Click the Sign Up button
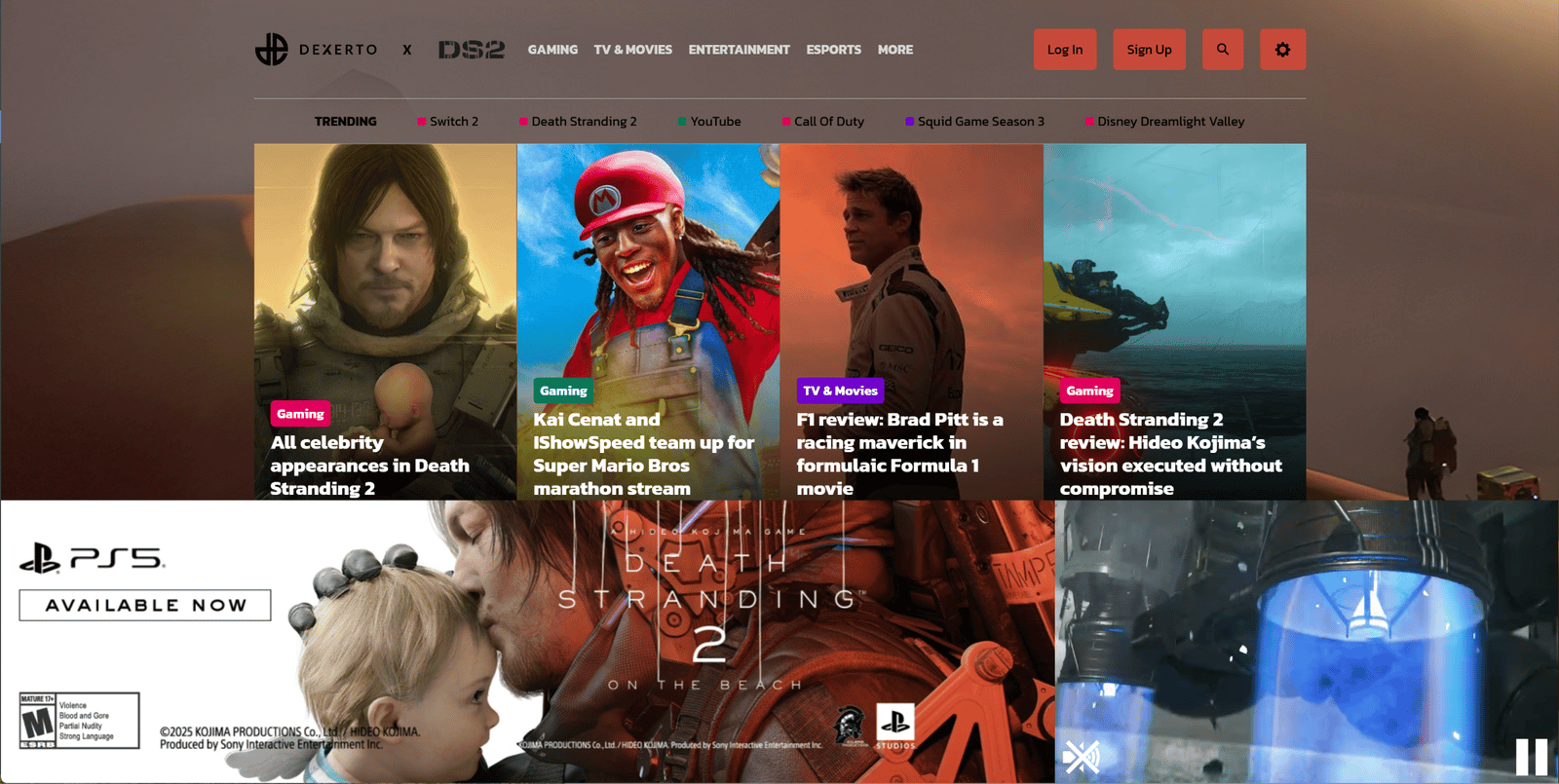1559x784 pixels. [x=1150, y=50]
